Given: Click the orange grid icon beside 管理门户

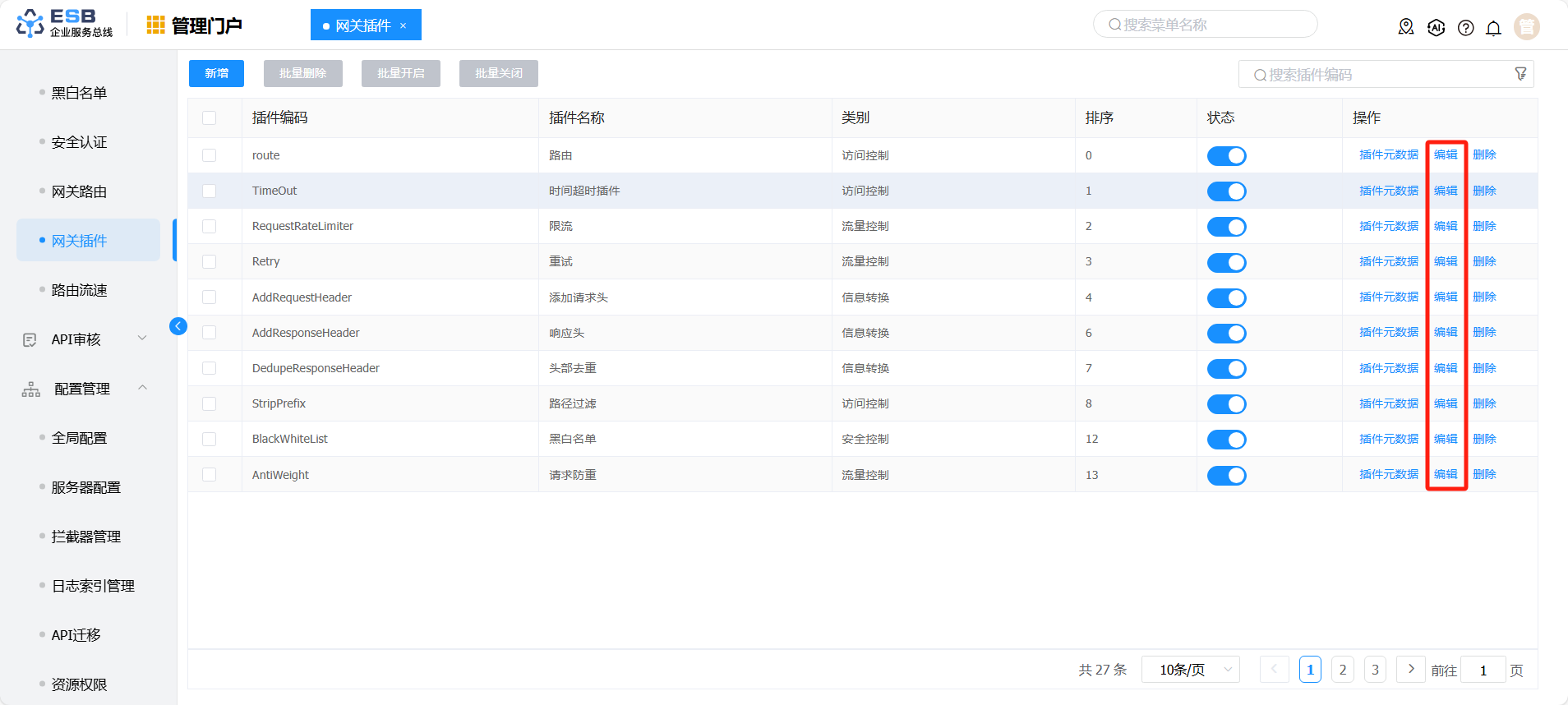Looking at the screenshot, I should [x=155, y=25].
